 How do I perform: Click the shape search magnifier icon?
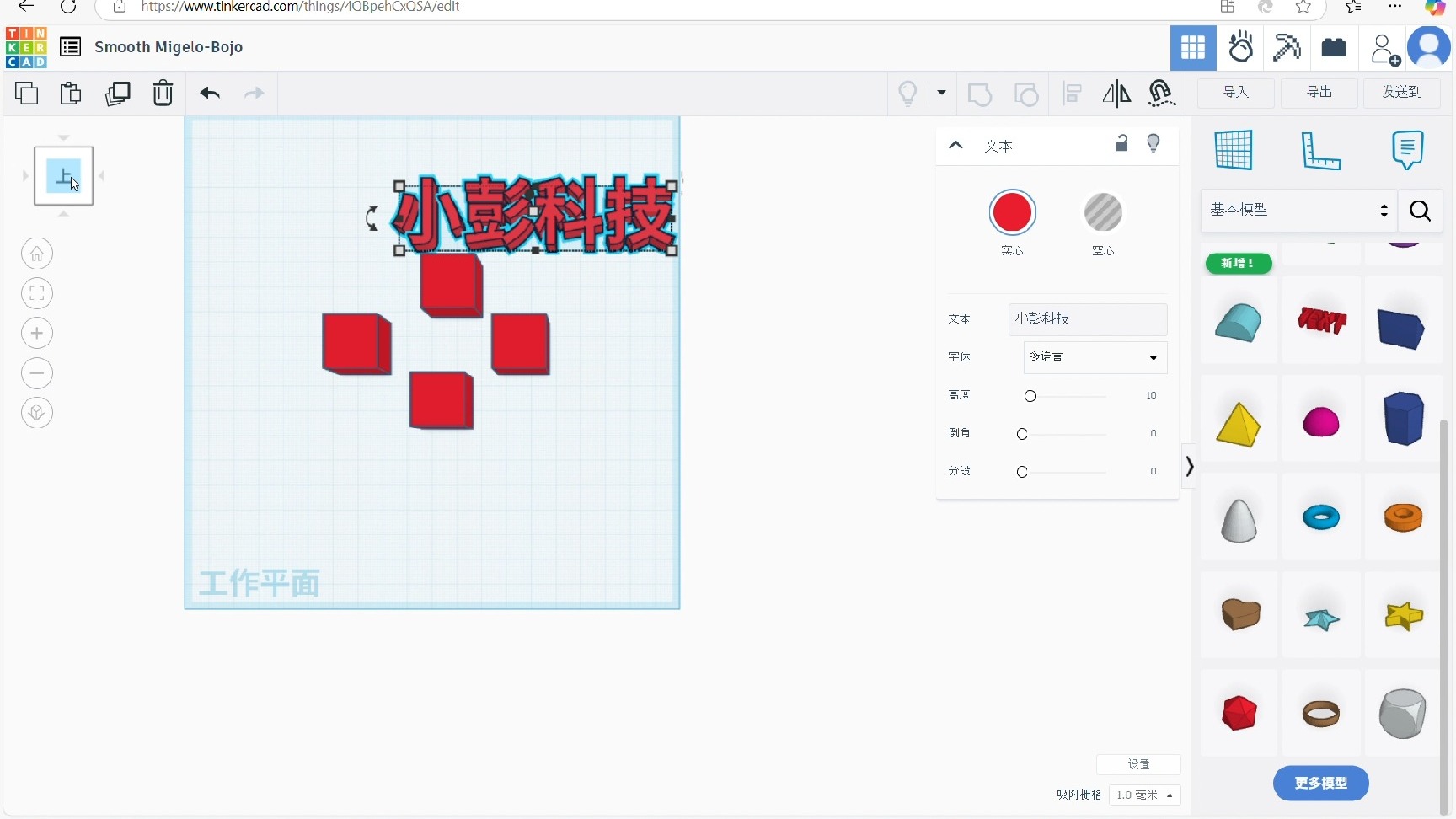coord(1420,211)
